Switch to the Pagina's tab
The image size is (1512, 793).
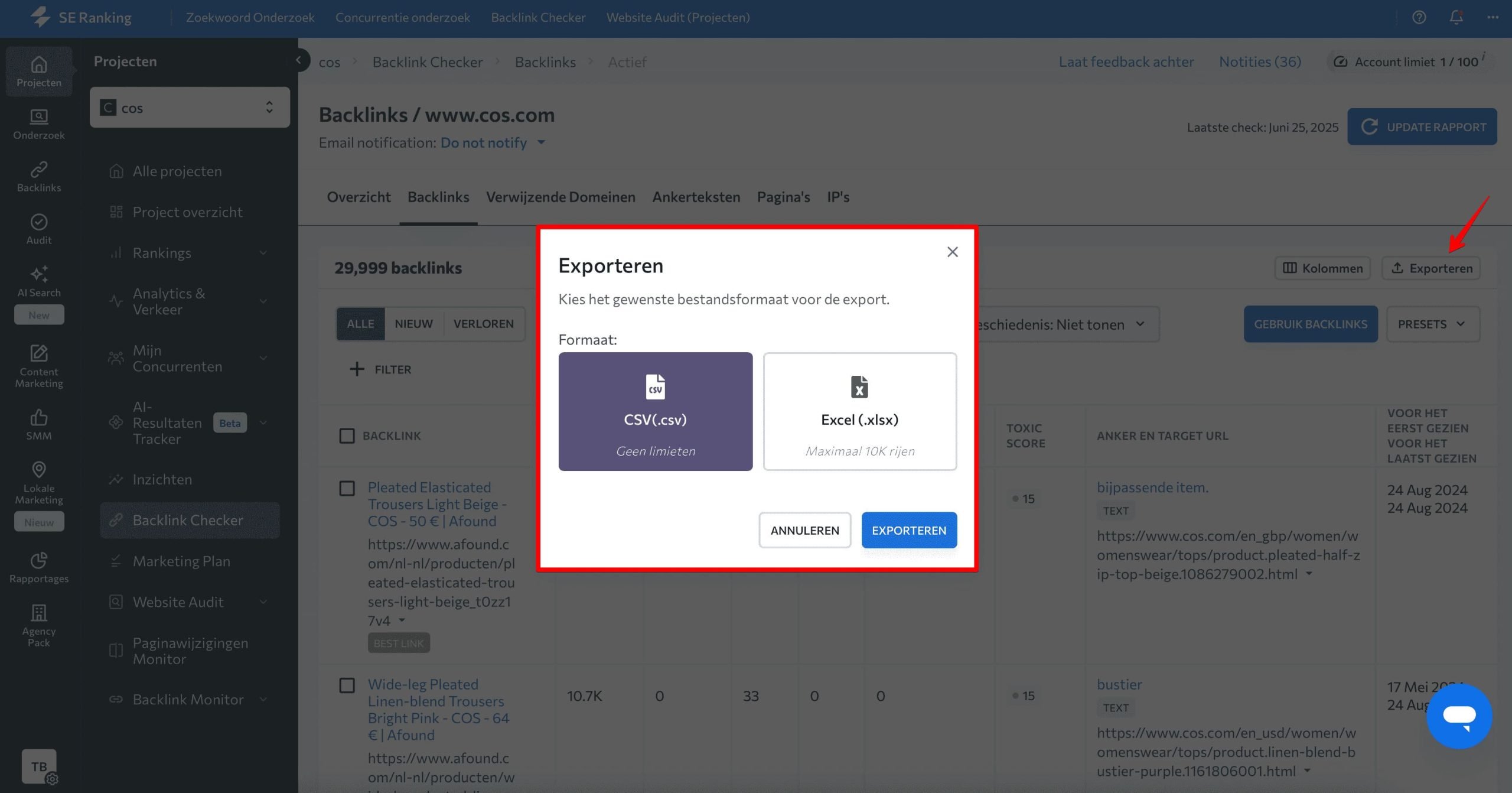(783, 197)
